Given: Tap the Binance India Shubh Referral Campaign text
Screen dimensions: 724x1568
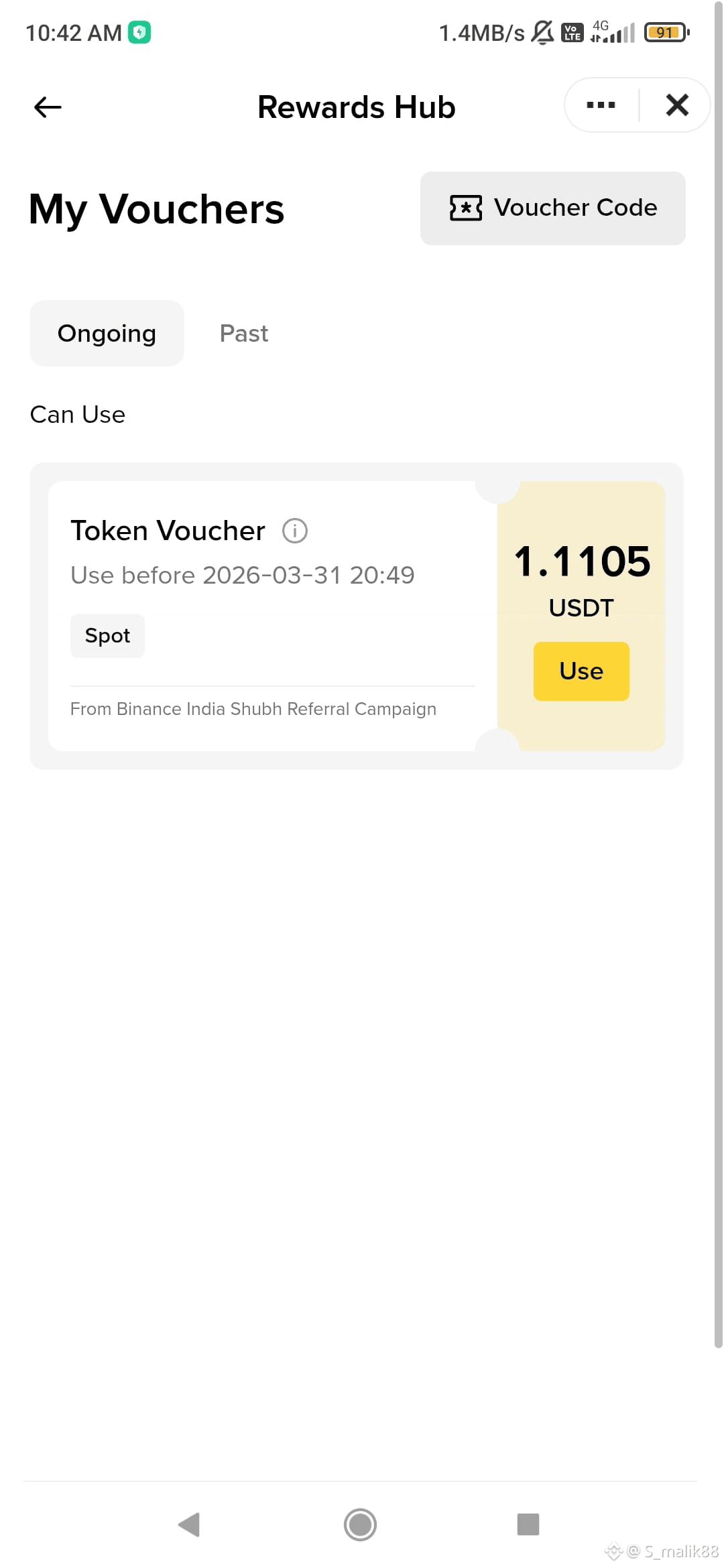Looking at the screenshot, I should tap(253, 709).
